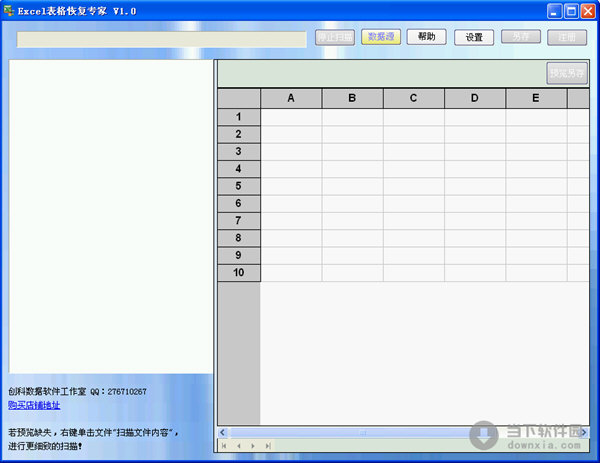Open the 数据源 data source button

381,37
